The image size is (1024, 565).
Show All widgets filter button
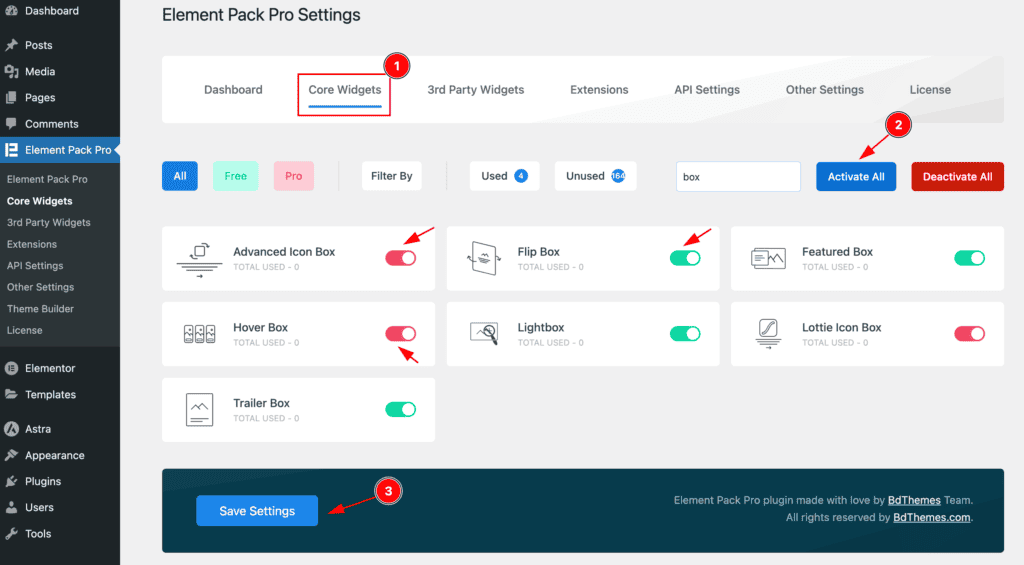click(180, 176)
